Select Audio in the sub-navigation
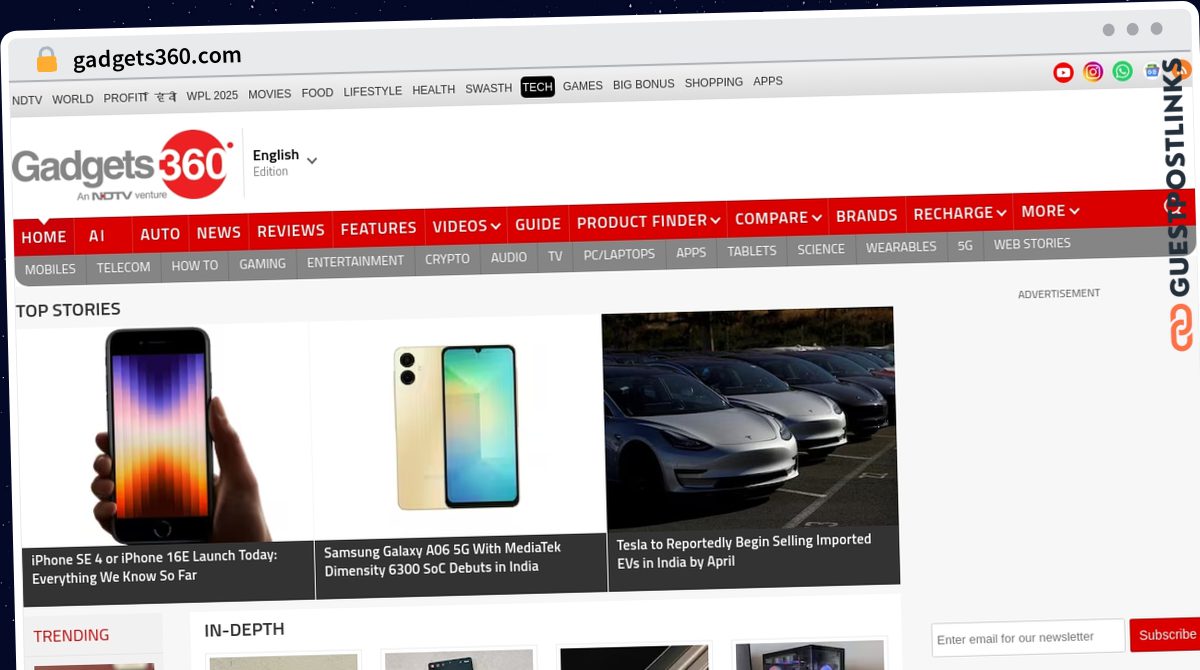The image size is (1200, 670). [x=509, y=258]
